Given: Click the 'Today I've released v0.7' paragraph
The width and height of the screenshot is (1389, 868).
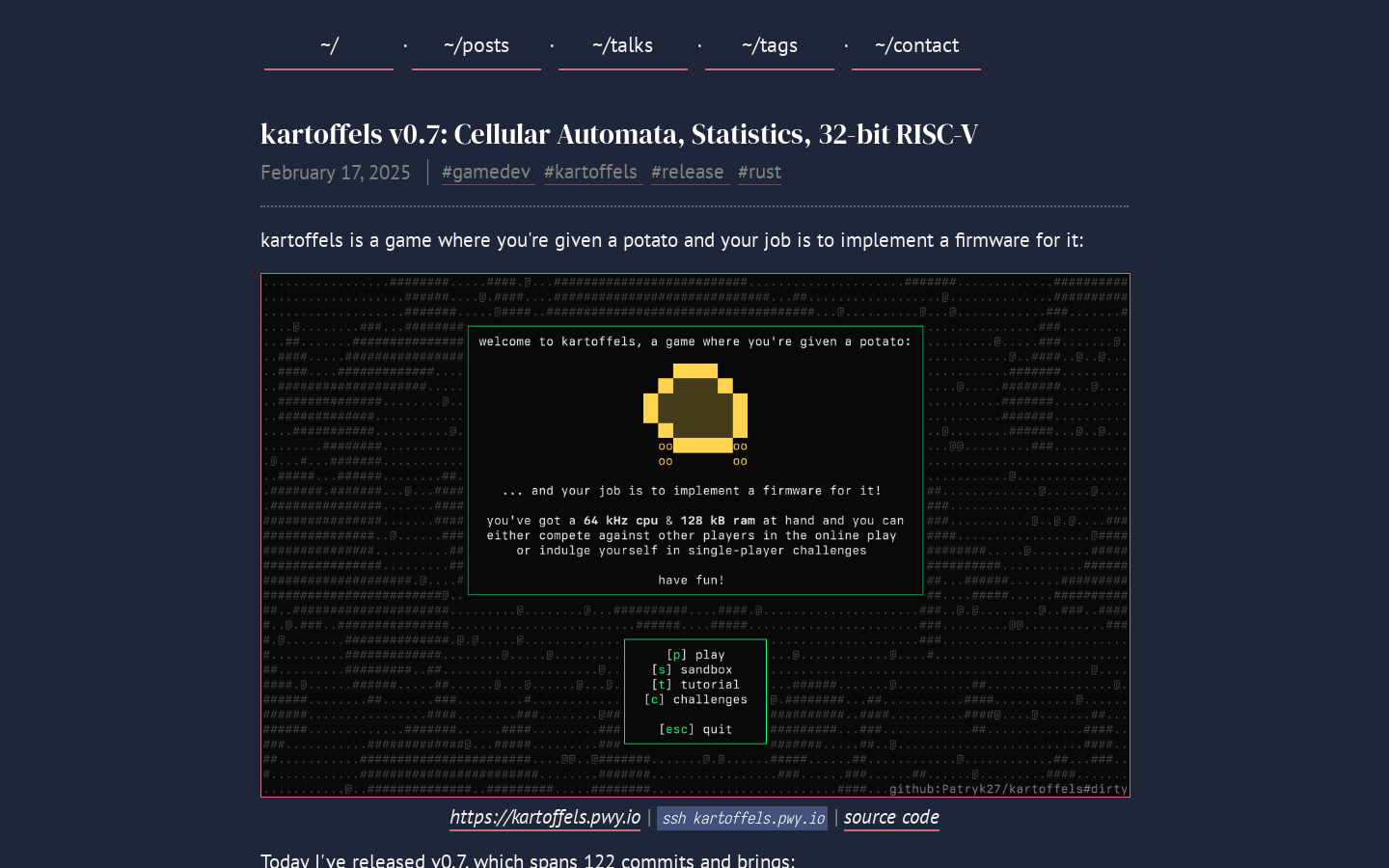Looking at the screenshot, I should tap(528, 859).
